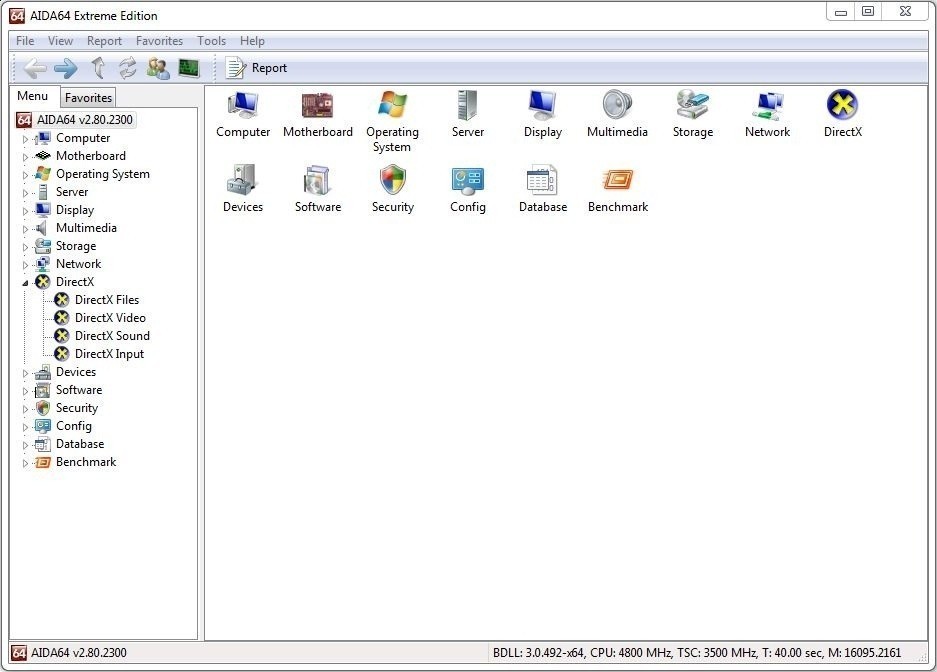Select DirectX Files in the tree
This screenshot has width=937, height=672.
click(106, 300)
